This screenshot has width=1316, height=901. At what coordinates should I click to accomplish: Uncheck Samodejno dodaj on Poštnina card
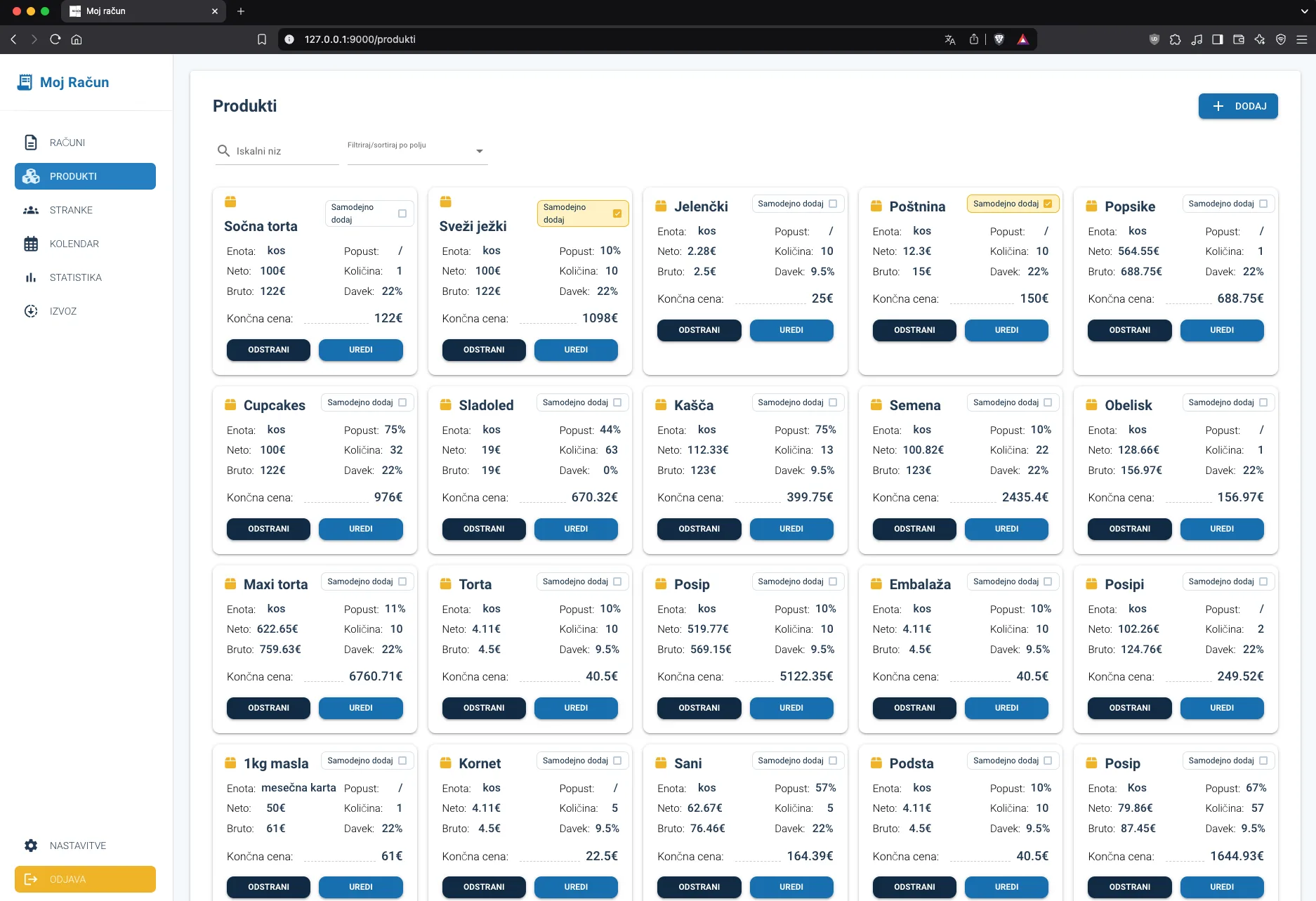1048,204
